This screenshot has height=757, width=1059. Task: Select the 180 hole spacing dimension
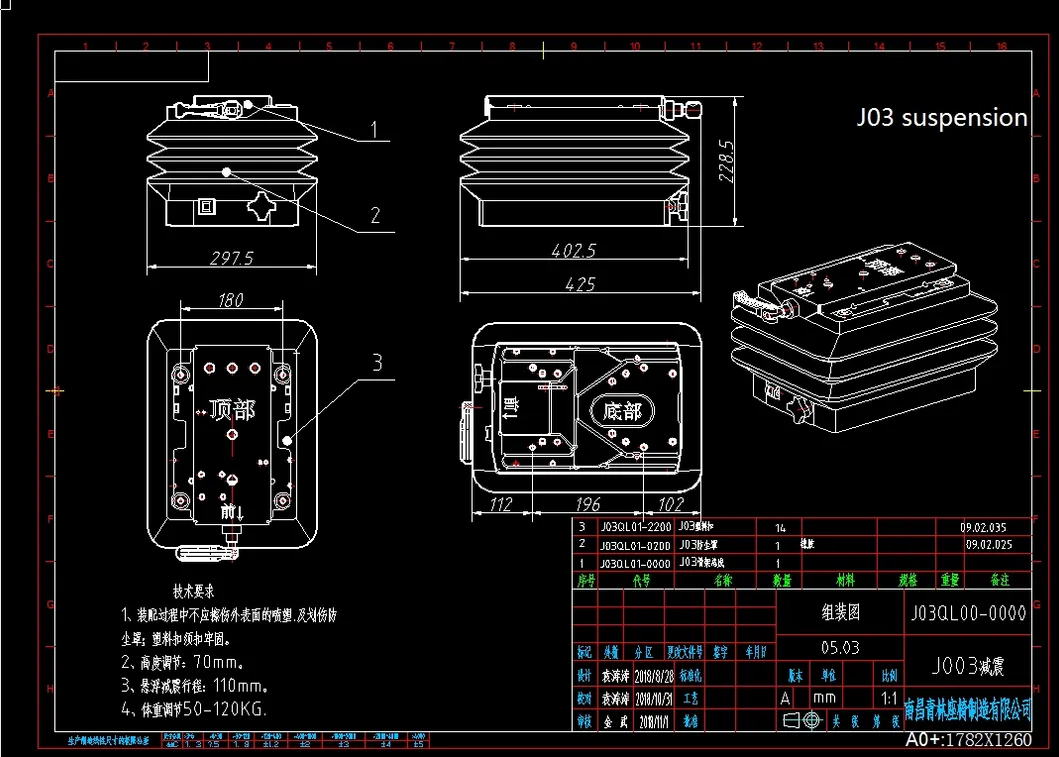230,300
